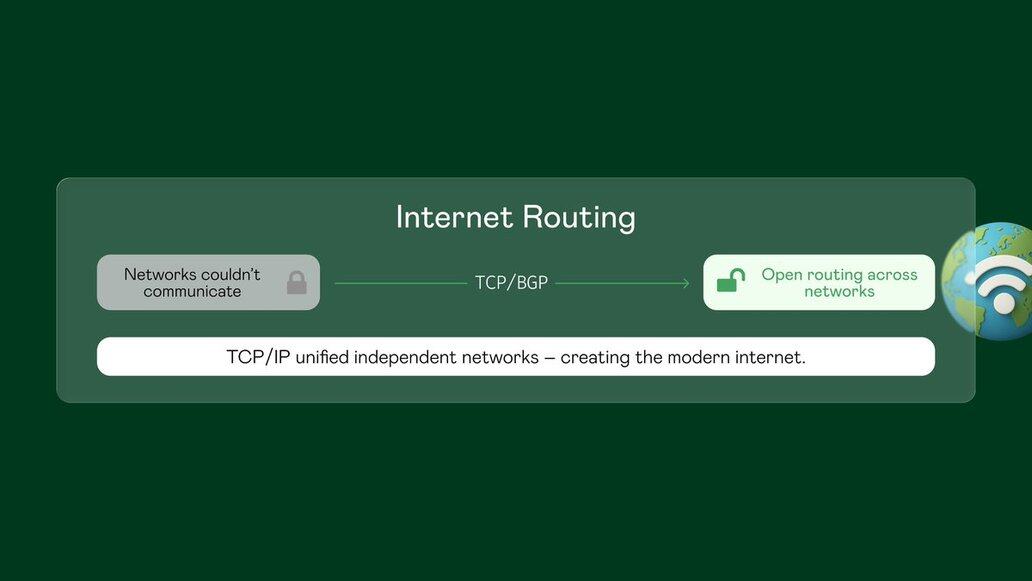Click the green line left of TCP/BGP

[401, 284]
